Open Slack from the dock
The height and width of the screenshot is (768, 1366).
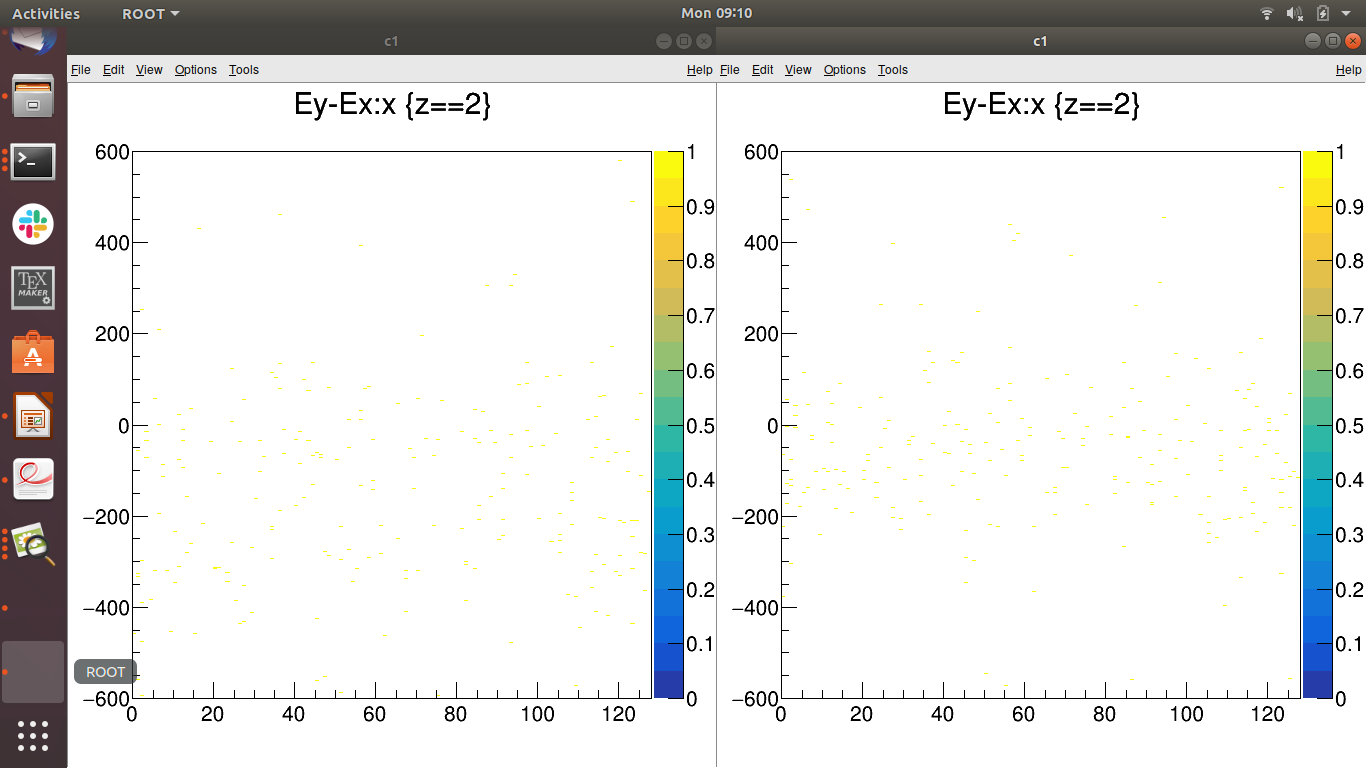[33, 224]
